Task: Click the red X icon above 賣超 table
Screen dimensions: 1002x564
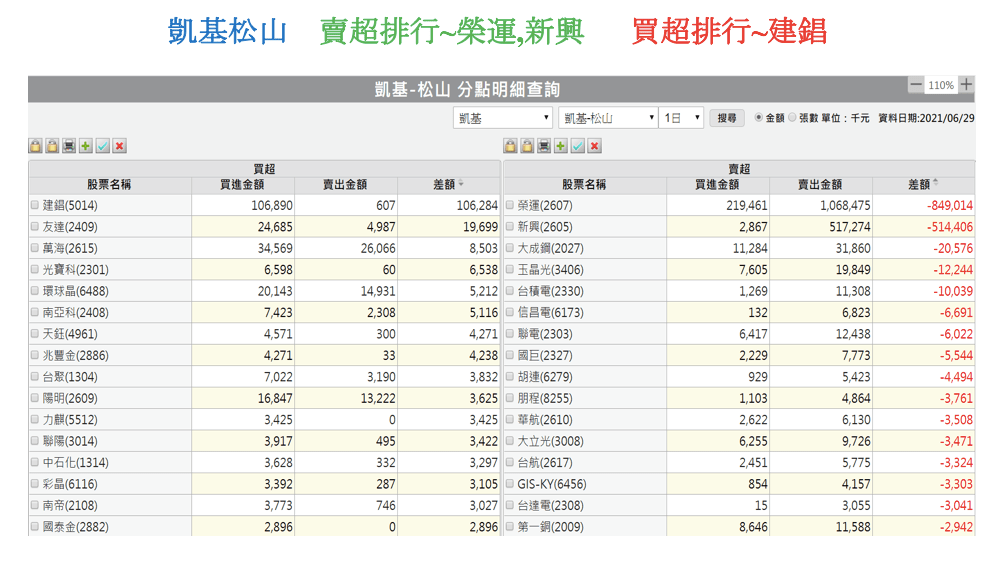Action: point(595,146)
